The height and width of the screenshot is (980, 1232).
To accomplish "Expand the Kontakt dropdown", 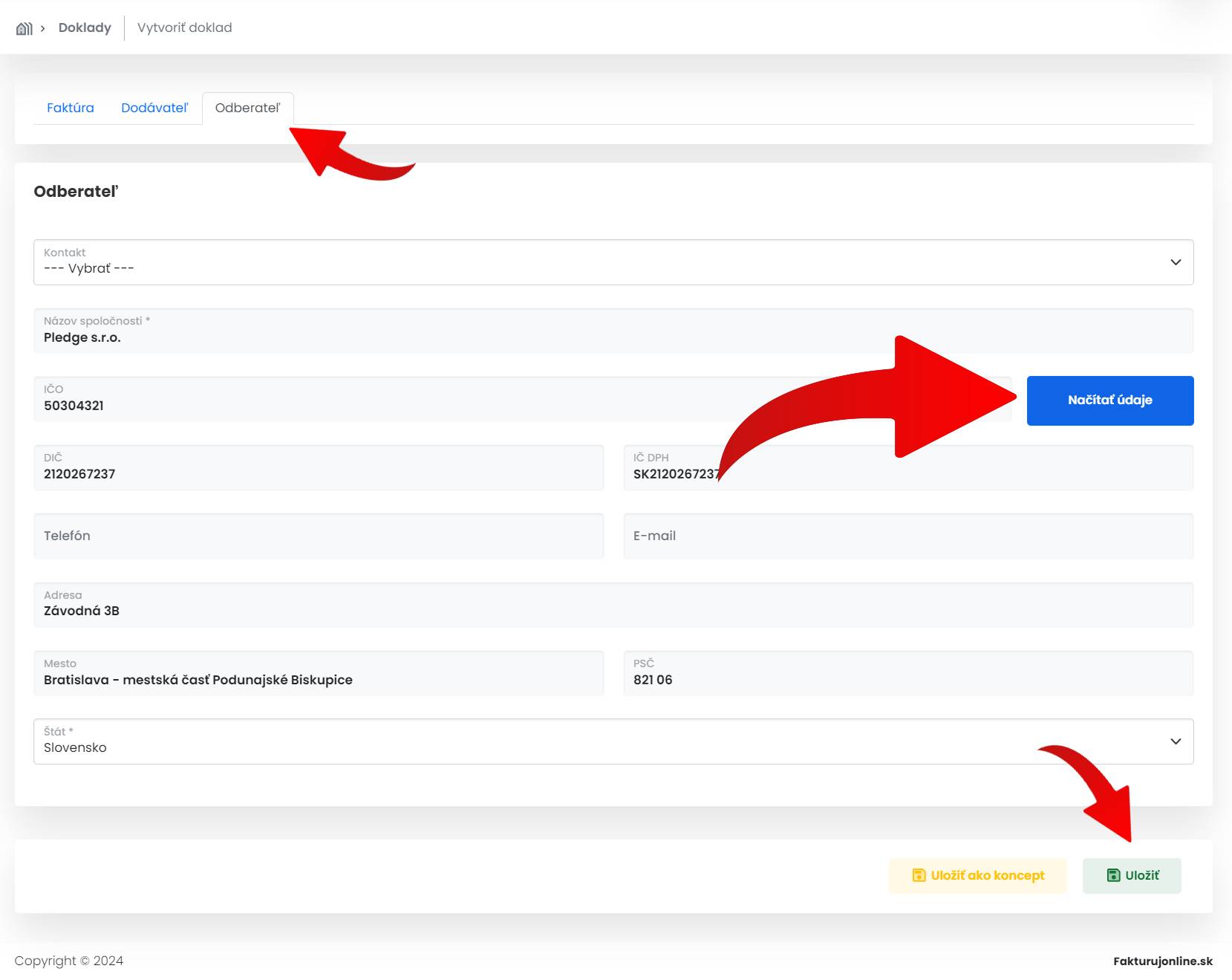I will 613,262.
